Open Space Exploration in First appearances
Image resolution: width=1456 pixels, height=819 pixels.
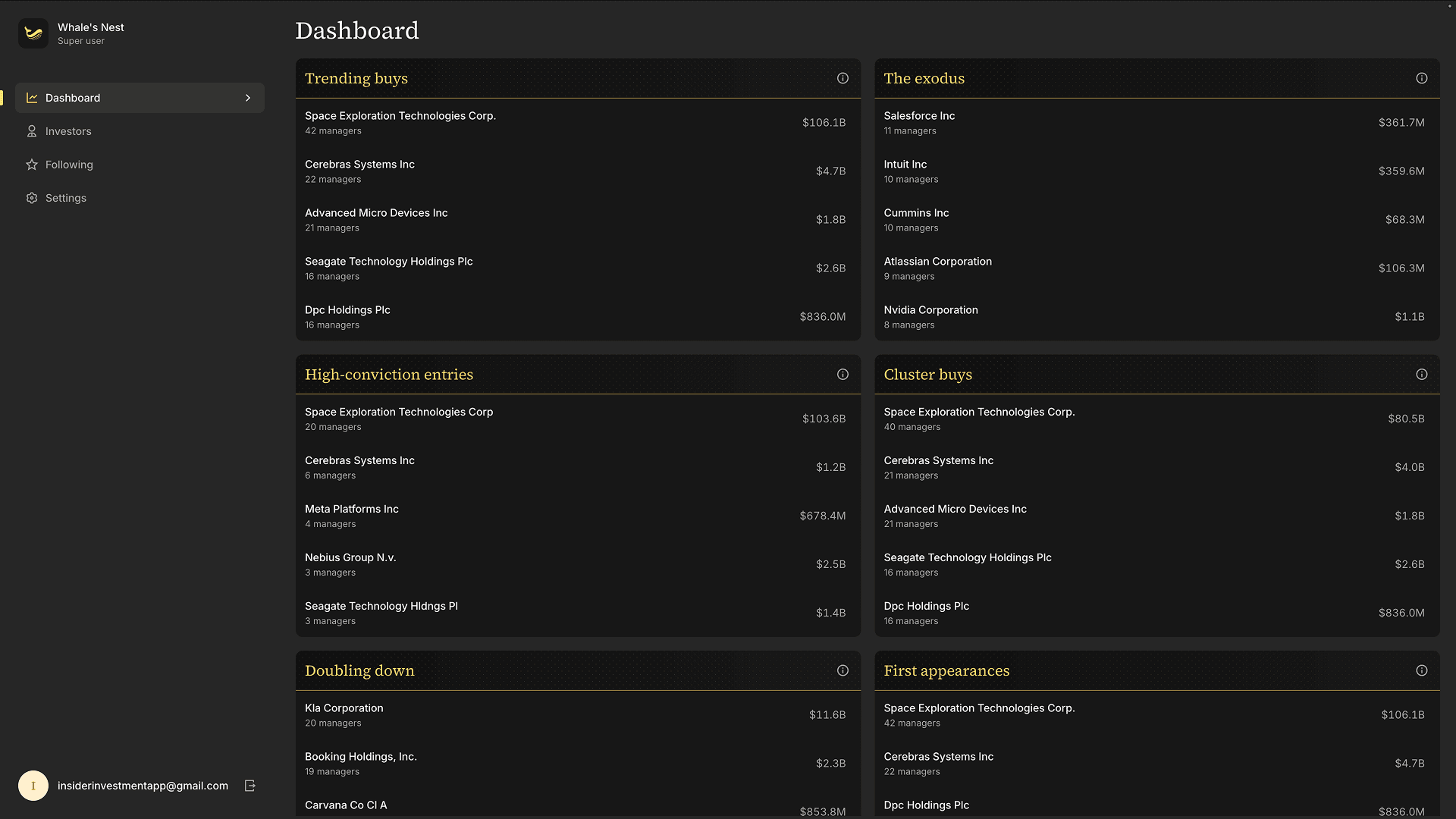[1157, 715]
